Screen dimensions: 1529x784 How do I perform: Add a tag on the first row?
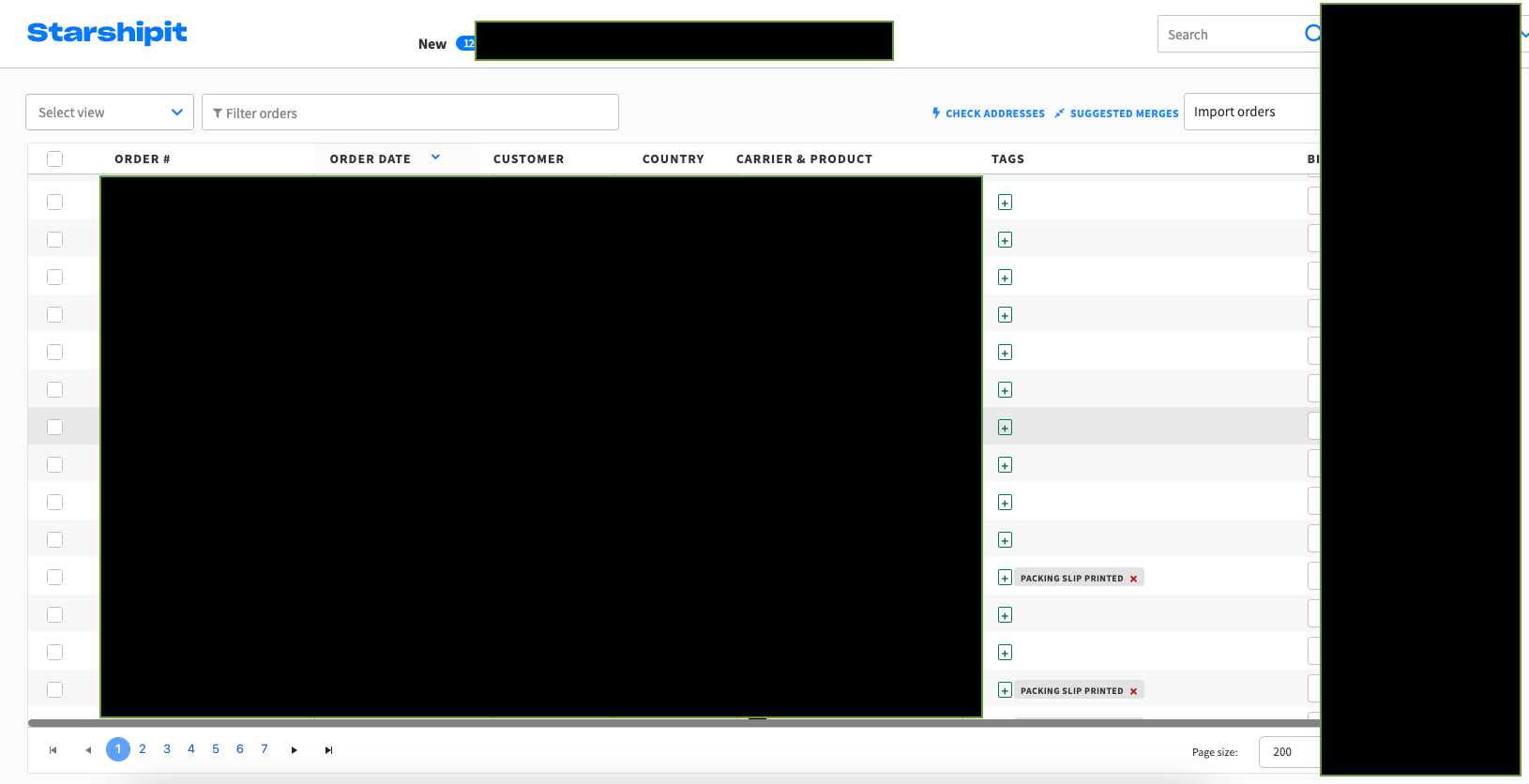click(1006, 203)
